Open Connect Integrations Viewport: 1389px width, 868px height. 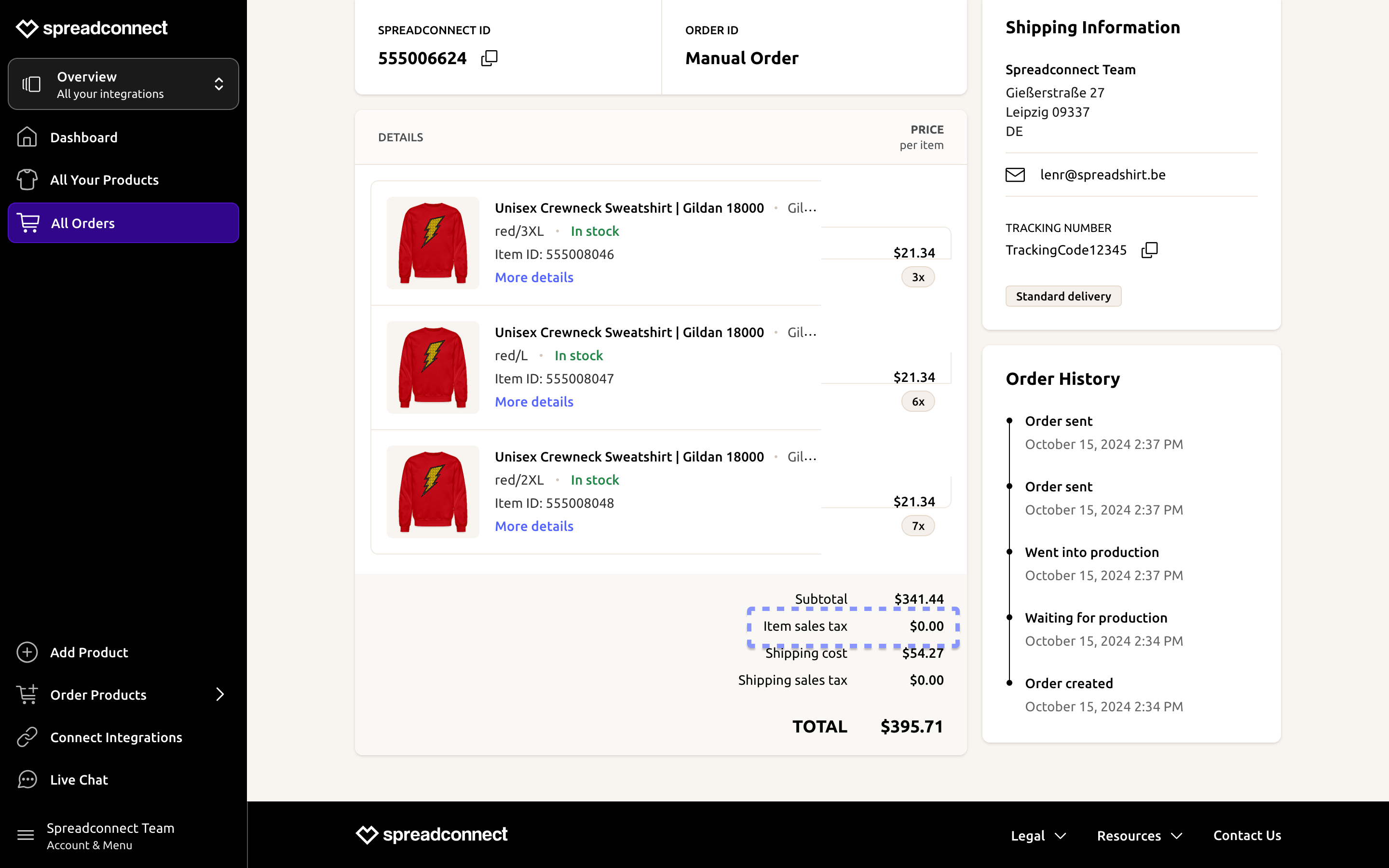(116, 737)
